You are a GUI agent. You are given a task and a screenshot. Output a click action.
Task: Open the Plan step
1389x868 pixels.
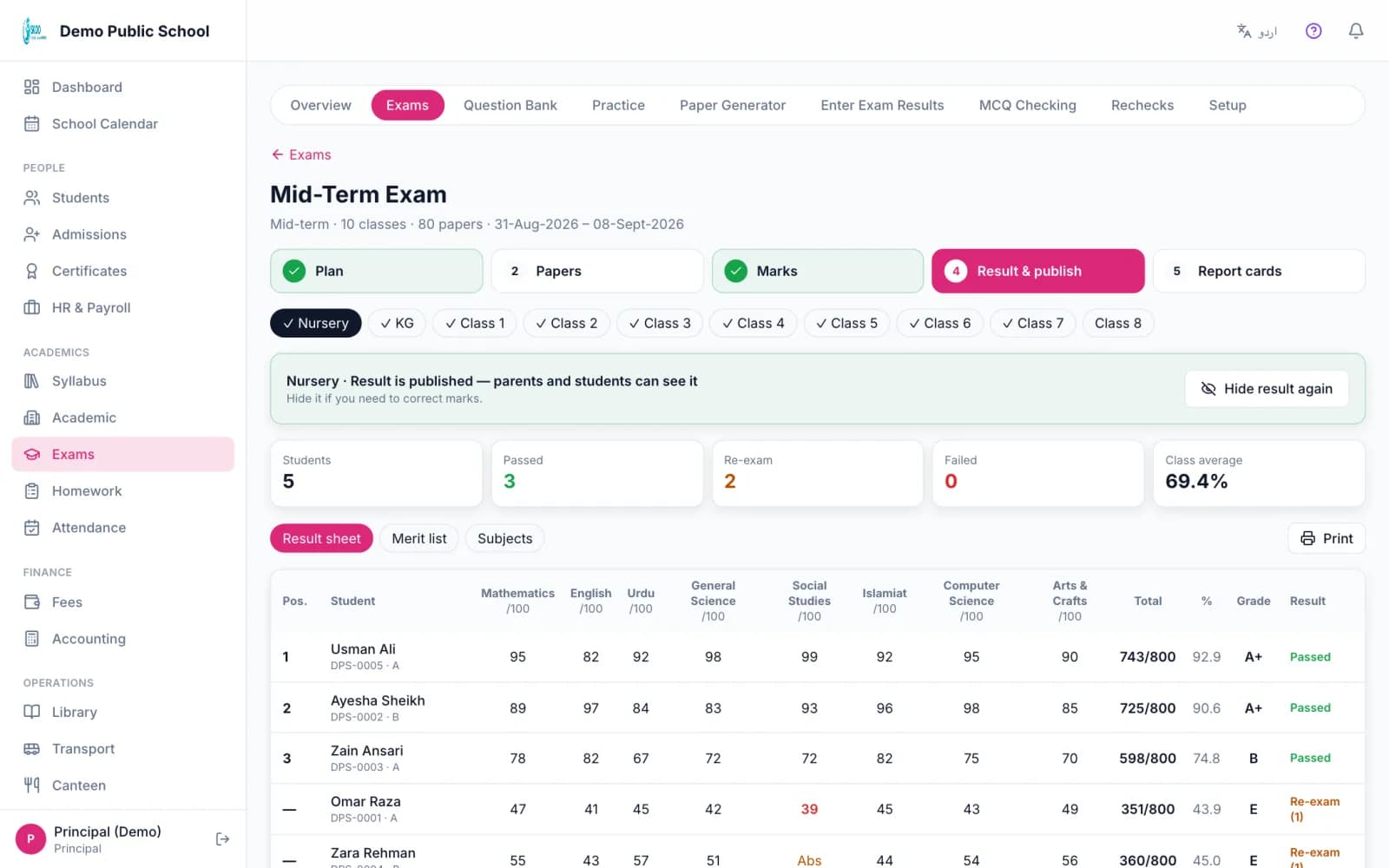point(377,271)
